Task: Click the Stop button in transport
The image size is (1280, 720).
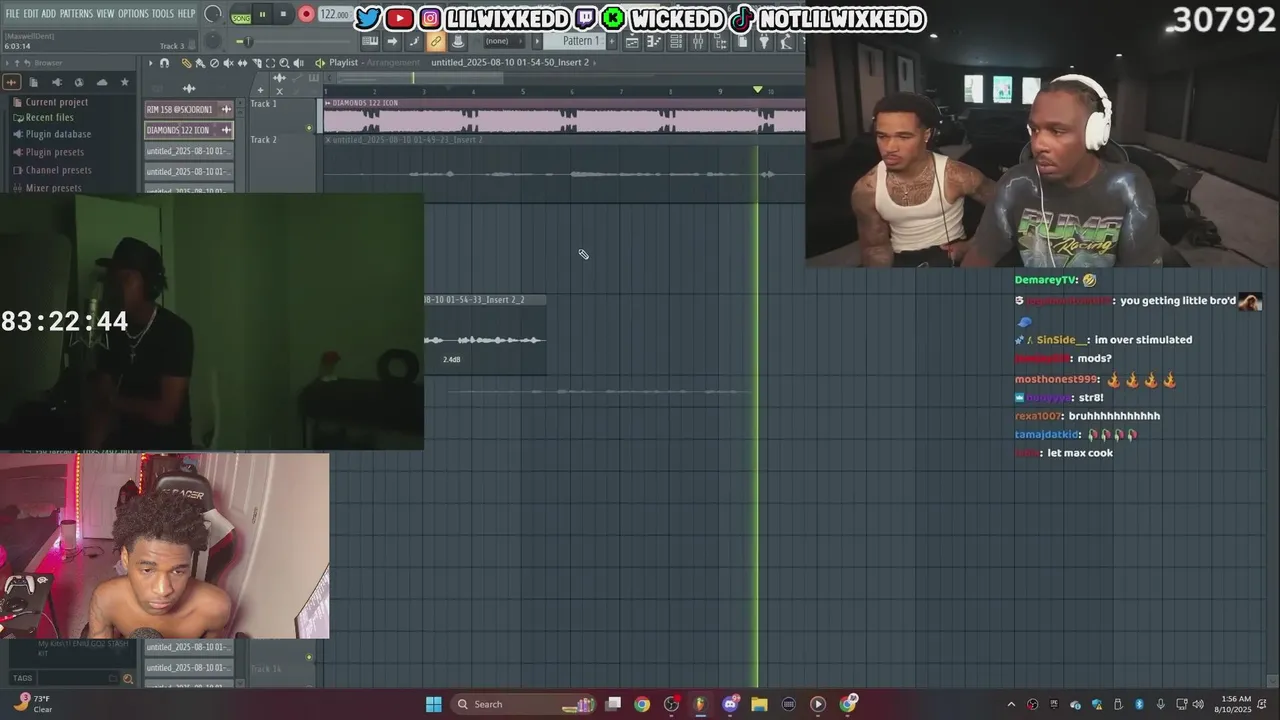Action: click(284, 14)
